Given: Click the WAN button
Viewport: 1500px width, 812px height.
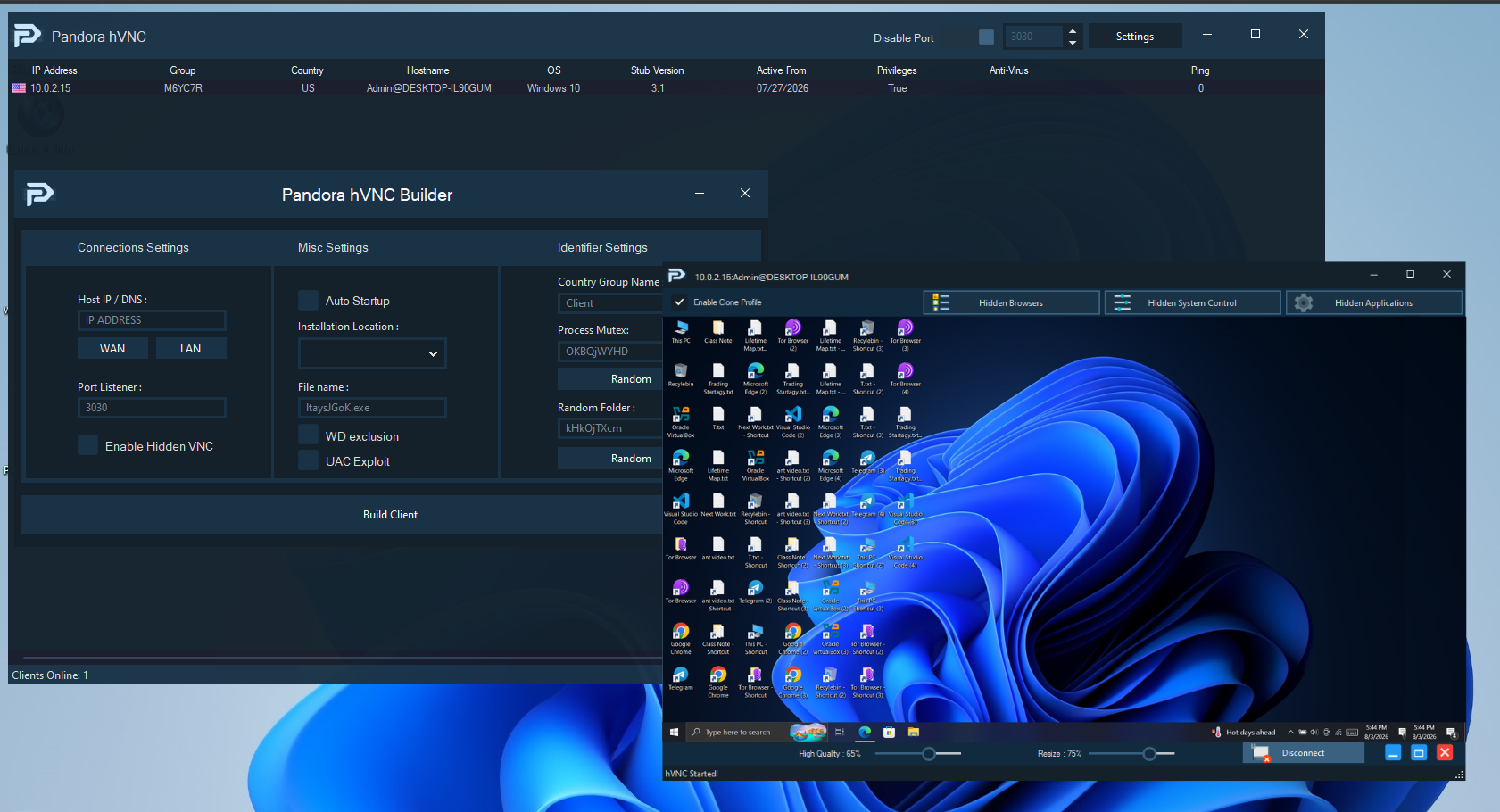Looking at the screenshot, I should pos(112,349).
